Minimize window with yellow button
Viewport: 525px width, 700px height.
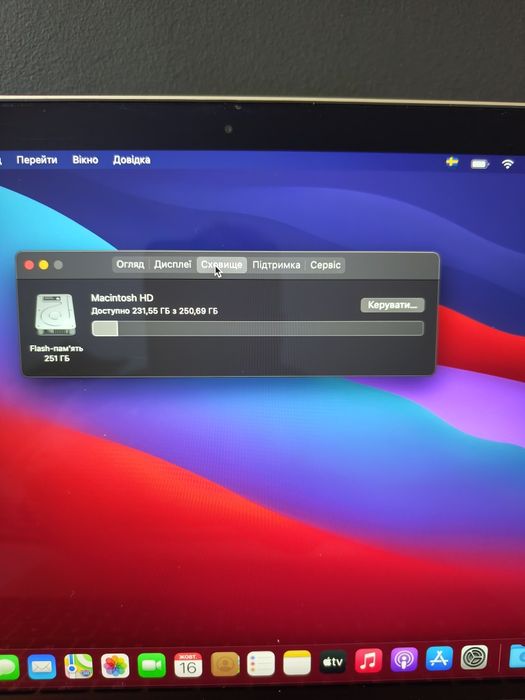click(x=44, y=265)
